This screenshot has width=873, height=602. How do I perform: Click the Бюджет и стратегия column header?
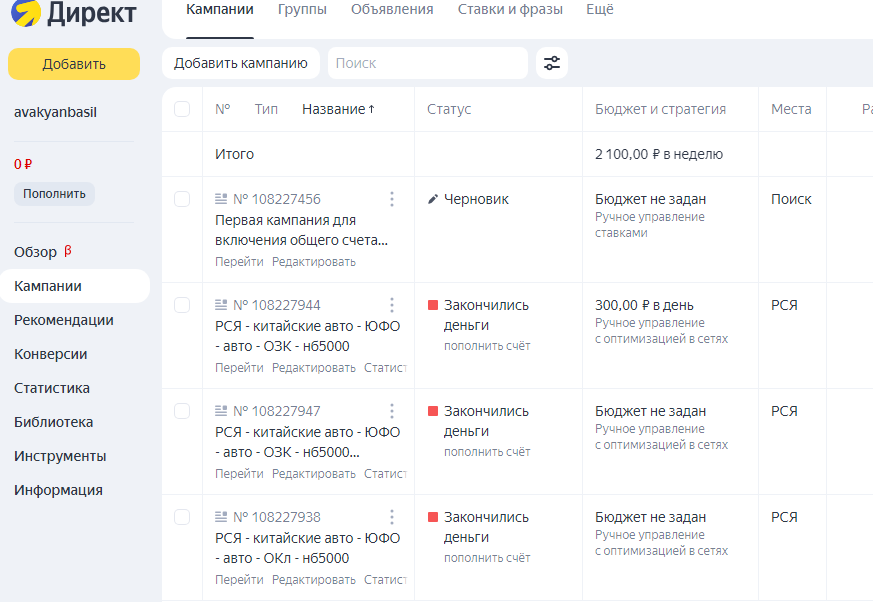[660, 109]
